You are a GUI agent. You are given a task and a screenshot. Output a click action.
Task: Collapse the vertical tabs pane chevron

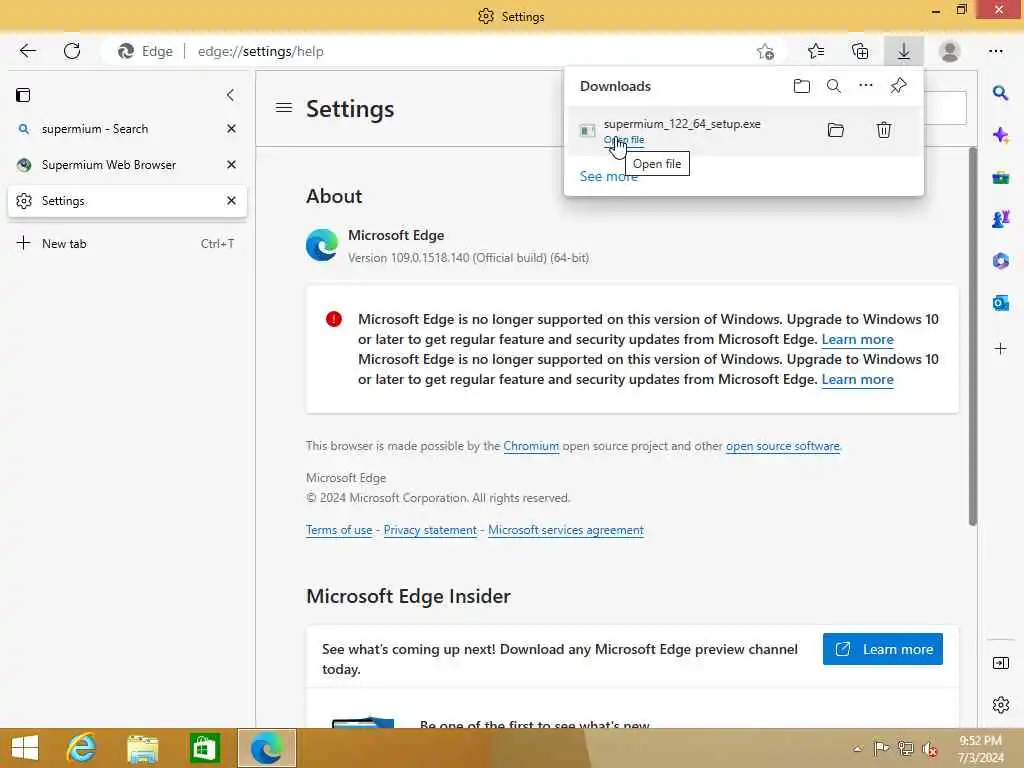pyautogui.click(x=231, y=95)
